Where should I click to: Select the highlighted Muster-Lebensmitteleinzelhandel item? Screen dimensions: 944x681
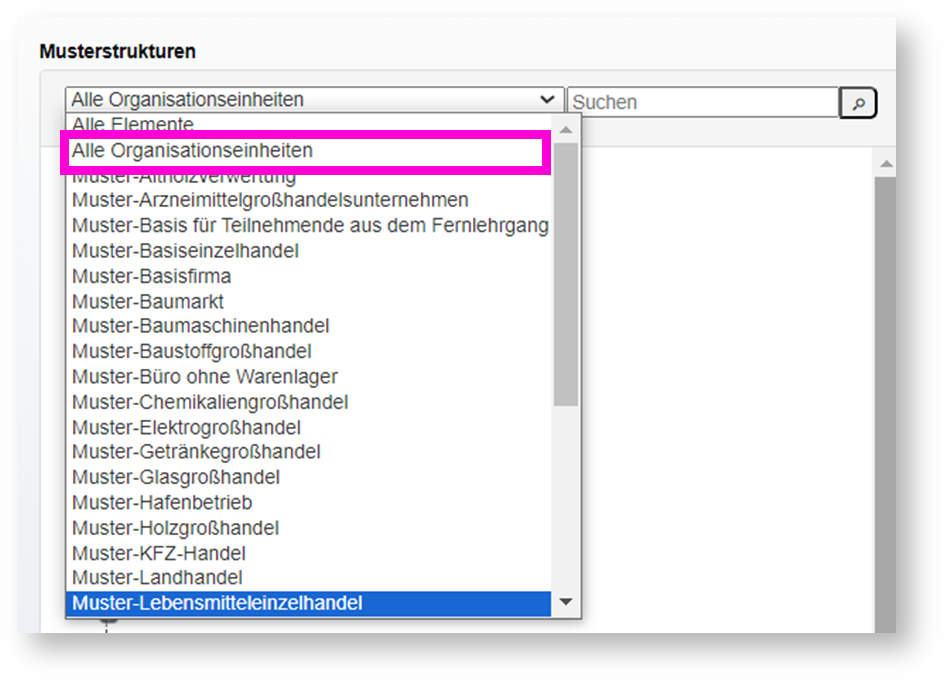(x=217, y=603)
